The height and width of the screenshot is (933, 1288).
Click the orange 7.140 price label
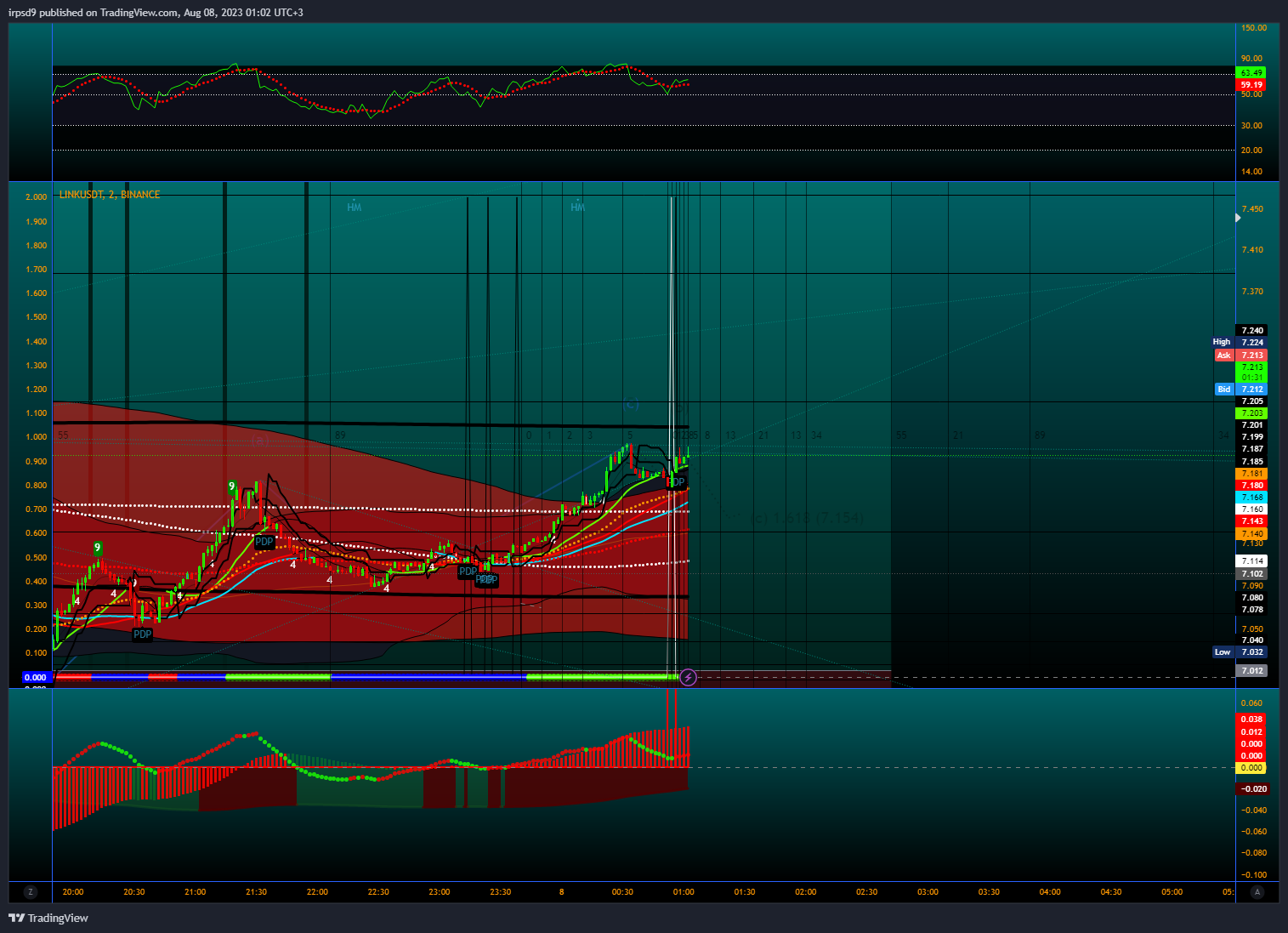pyautogui.click(x=1252, y=533)
